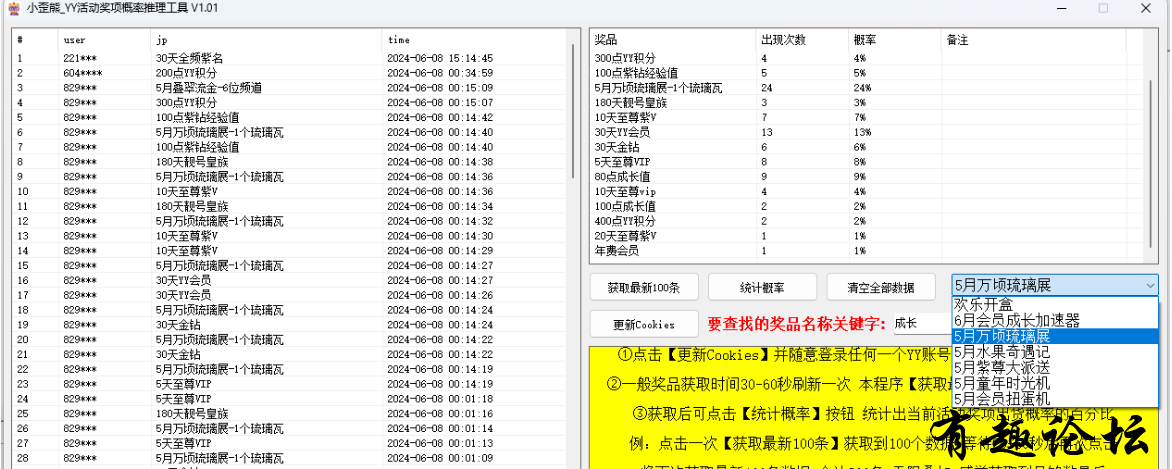
Task: Select 6月会员成长加速器 option
Action: point(1055,320)
